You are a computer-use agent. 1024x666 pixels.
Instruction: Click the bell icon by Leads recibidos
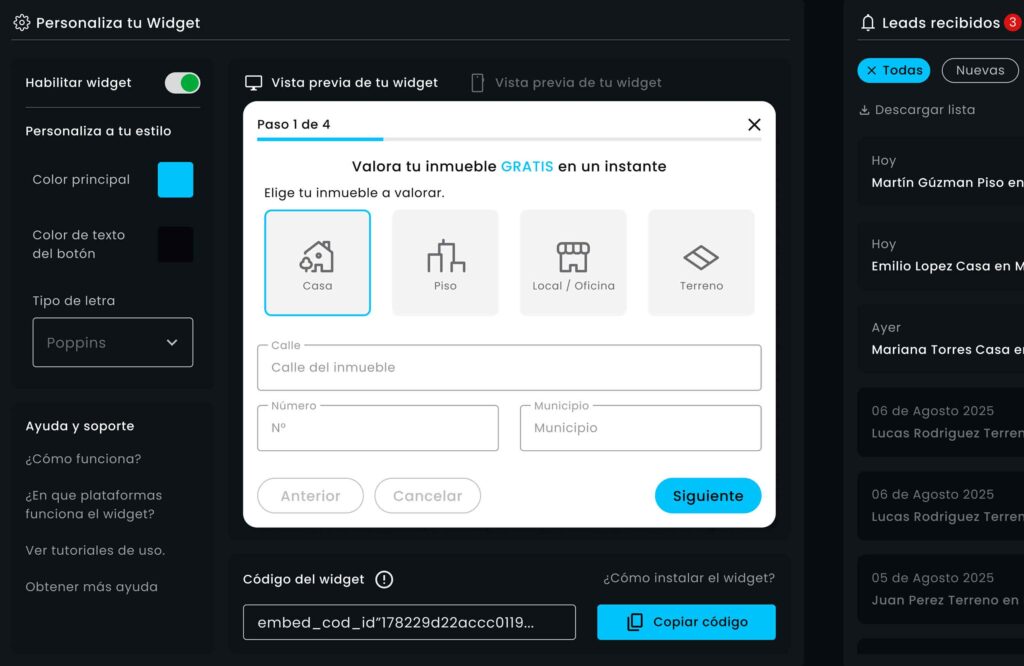(x=868, y=22)
